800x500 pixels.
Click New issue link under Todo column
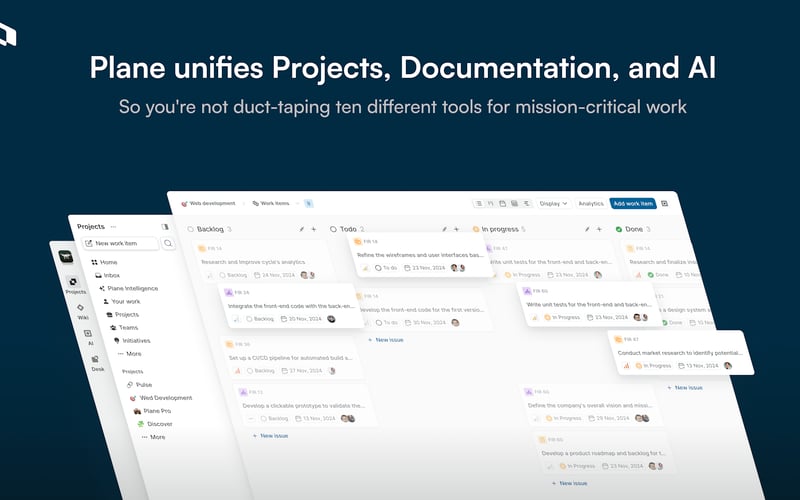pyautogui.click(x=386, y=340)
